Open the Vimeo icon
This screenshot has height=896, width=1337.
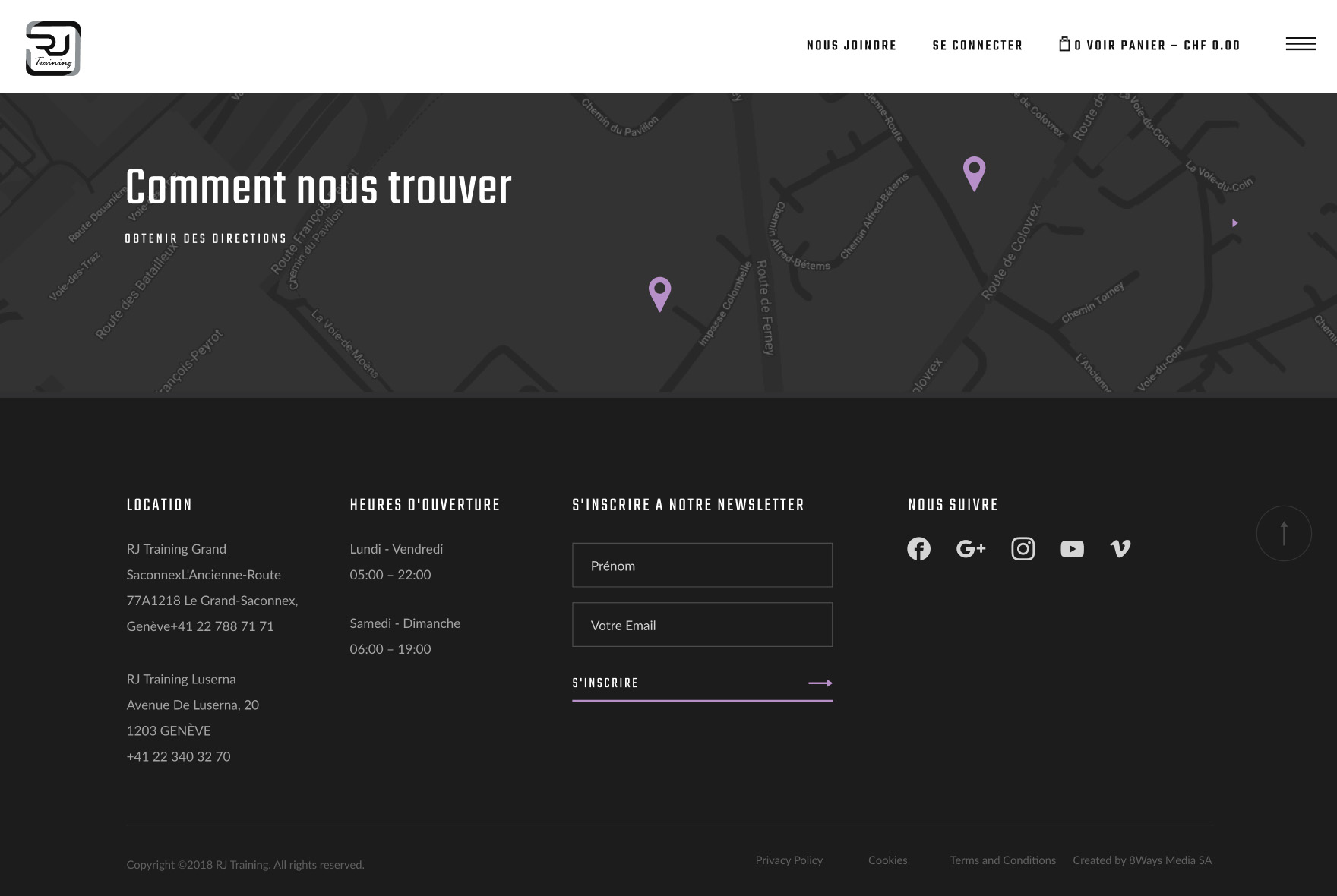pyautogui.click(x=1120, y=549)
